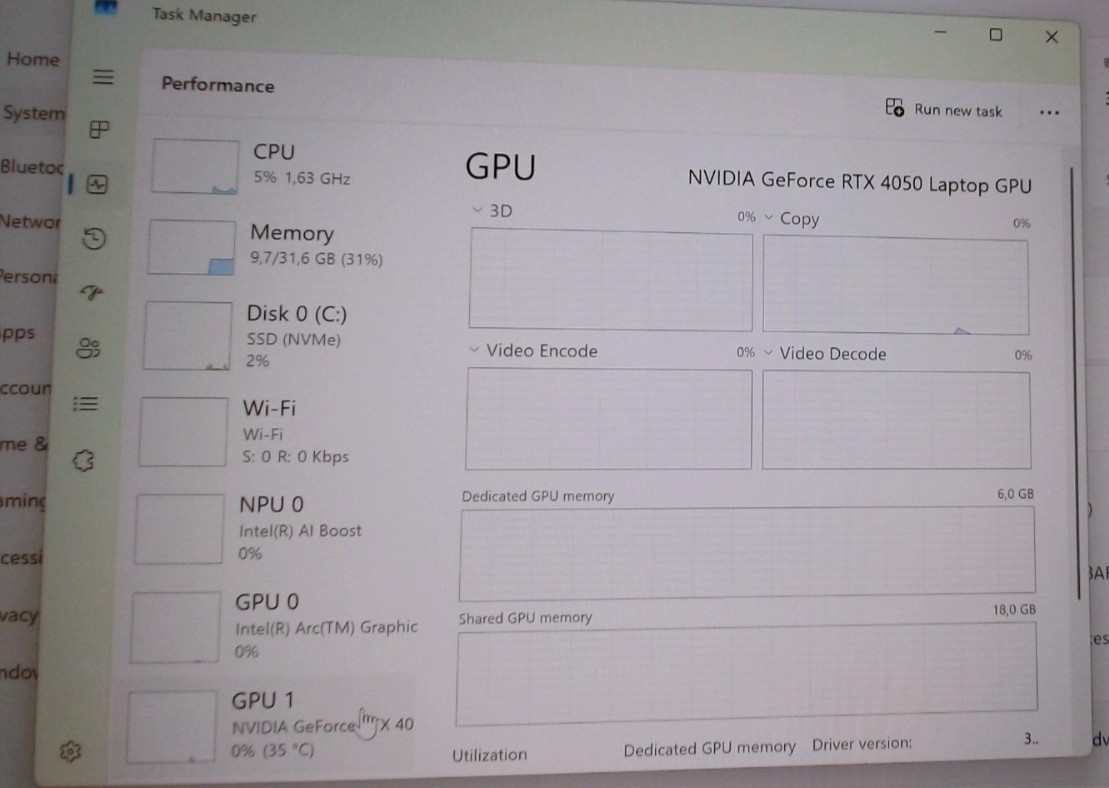Click the Shared GPU memory graph
This screenshot has height=788, width=1109.
coord(746,674)
